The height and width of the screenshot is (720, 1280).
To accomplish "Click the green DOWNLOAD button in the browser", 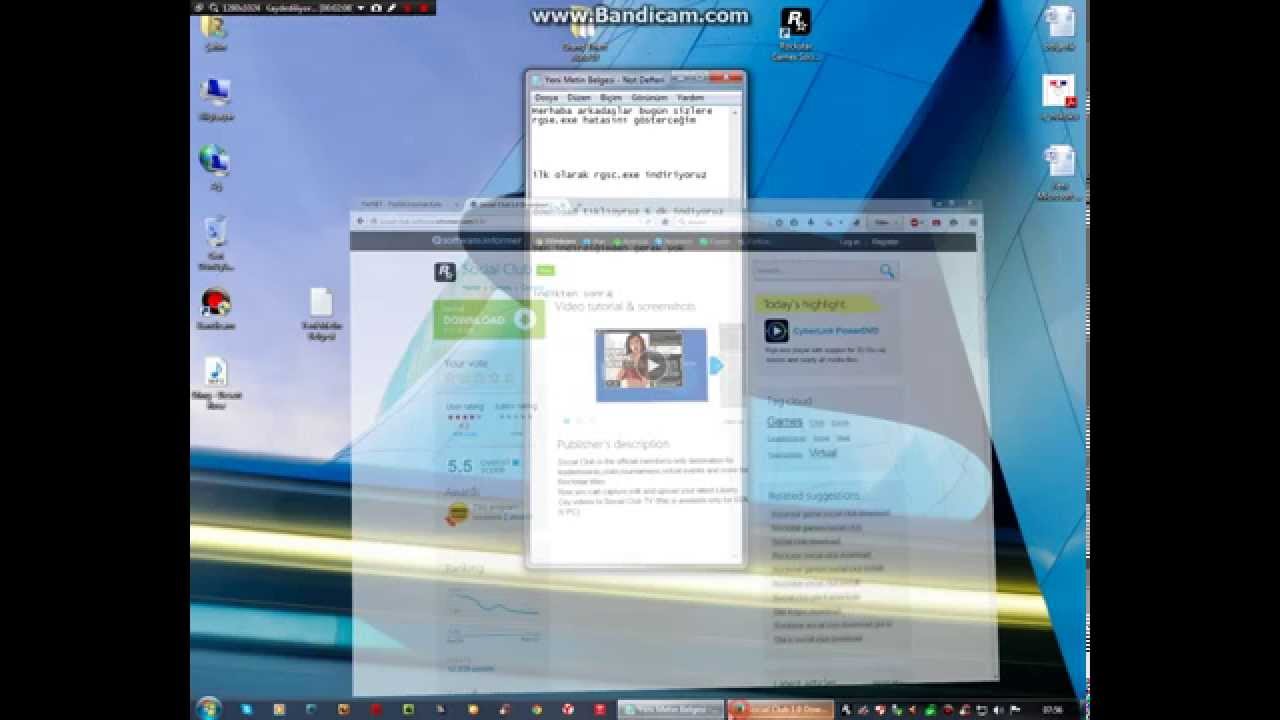I will tap(489, 320).
